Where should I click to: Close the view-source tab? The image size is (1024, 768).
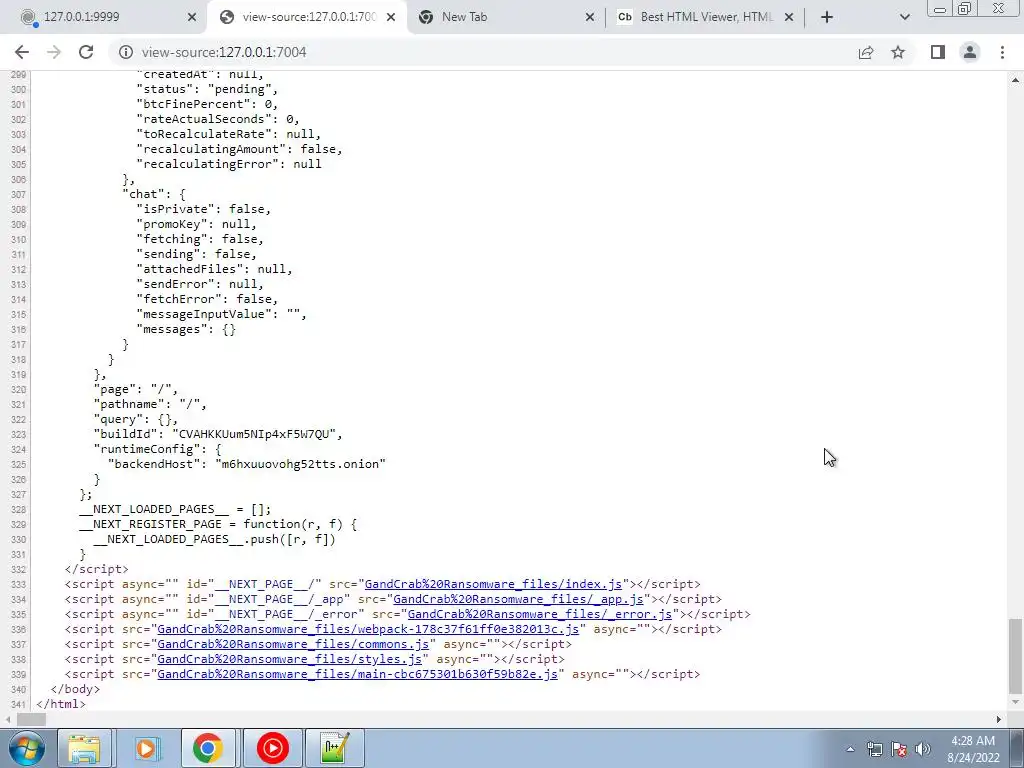pos(391,17)
